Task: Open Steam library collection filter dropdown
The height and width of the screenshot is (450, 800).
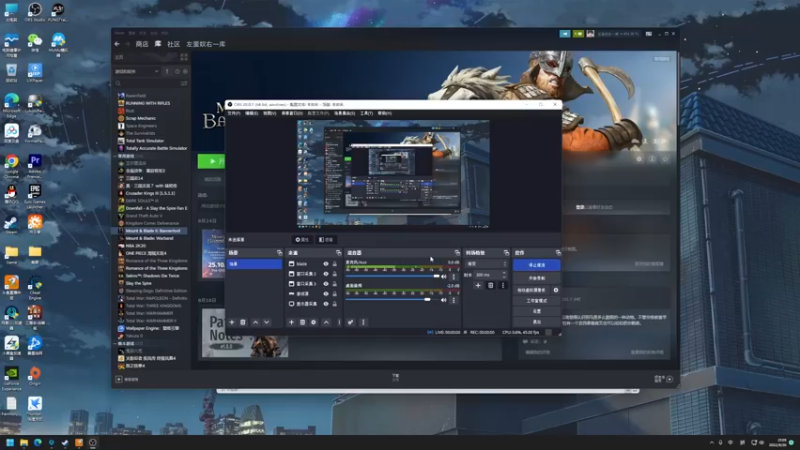Action: [137, 71]
